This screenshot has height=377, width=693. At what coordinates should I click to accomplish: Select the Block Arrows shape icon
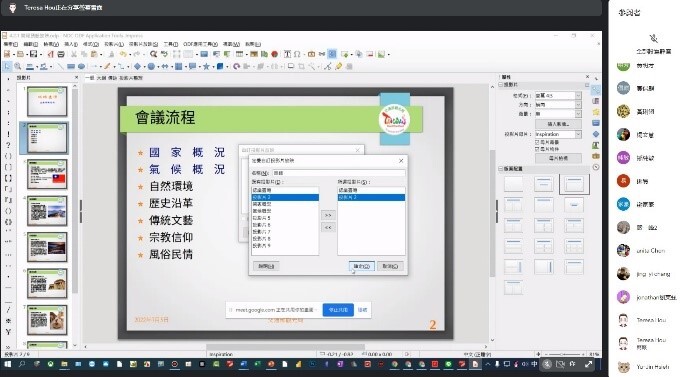(x=165, y=66)
